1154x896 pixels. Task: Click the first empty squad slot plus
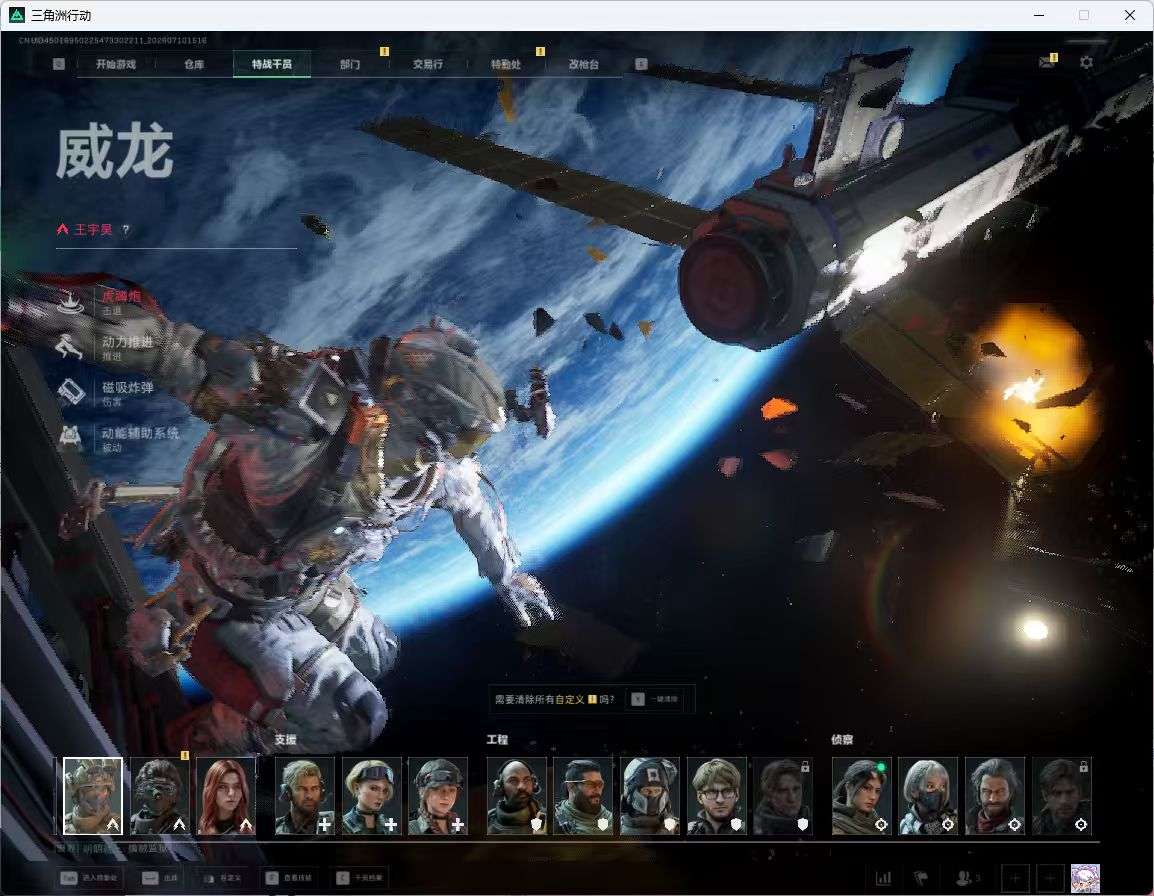1016,878
